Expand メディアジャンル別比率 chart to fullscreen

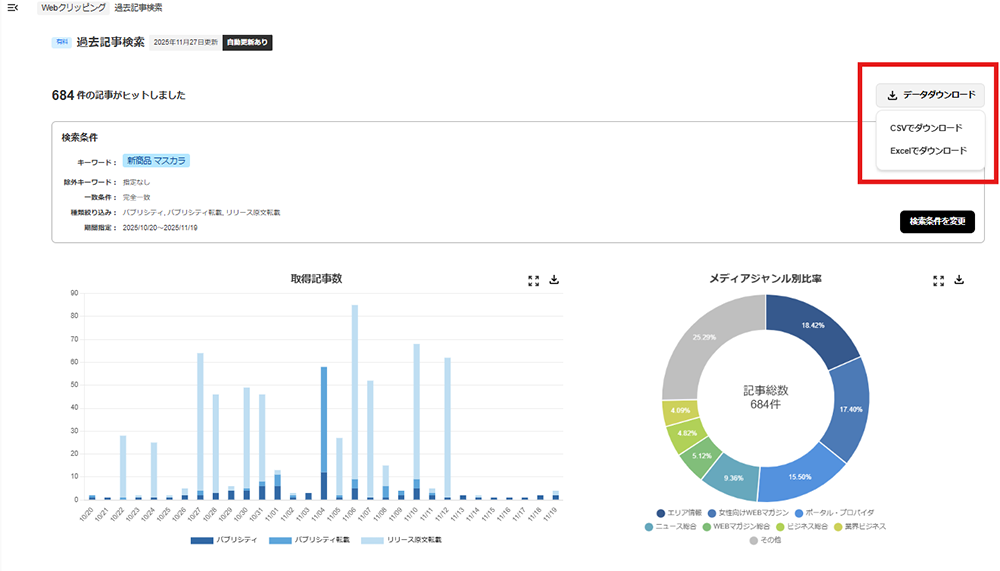click(938, 281)
